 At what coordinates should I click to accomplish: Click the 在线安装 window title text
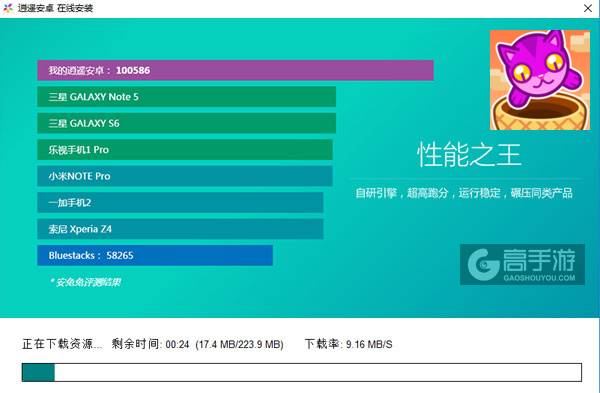[x=74, y=8]
